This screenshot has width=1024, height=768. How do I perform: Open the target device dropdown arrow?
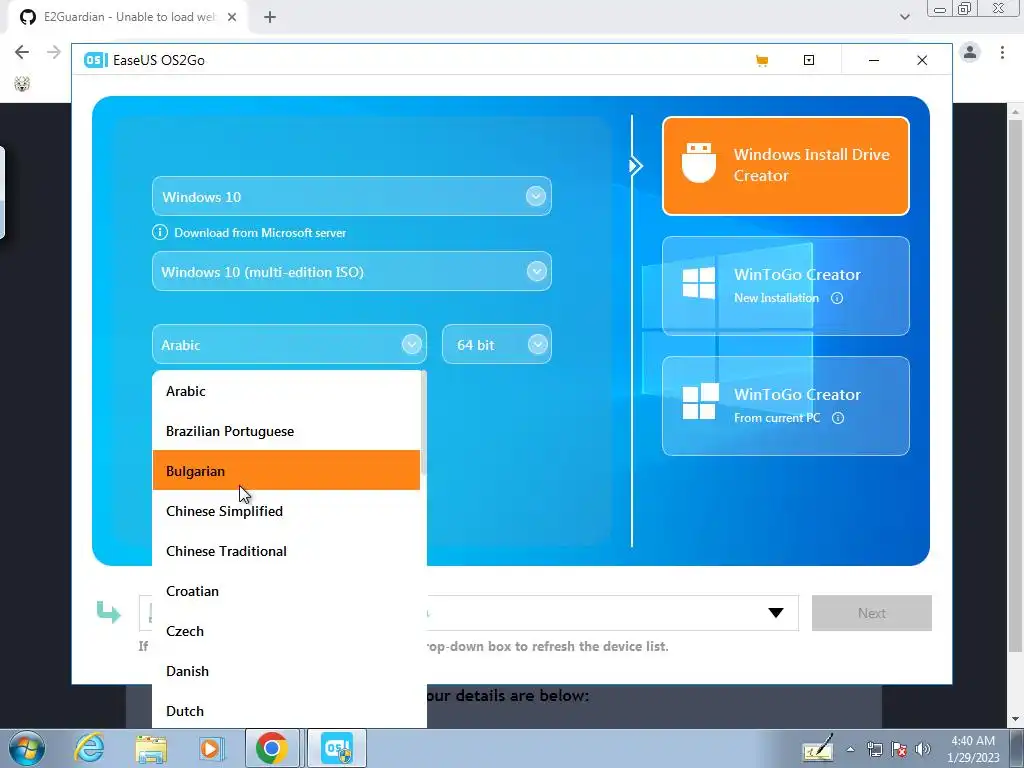(x=776, y=613)
